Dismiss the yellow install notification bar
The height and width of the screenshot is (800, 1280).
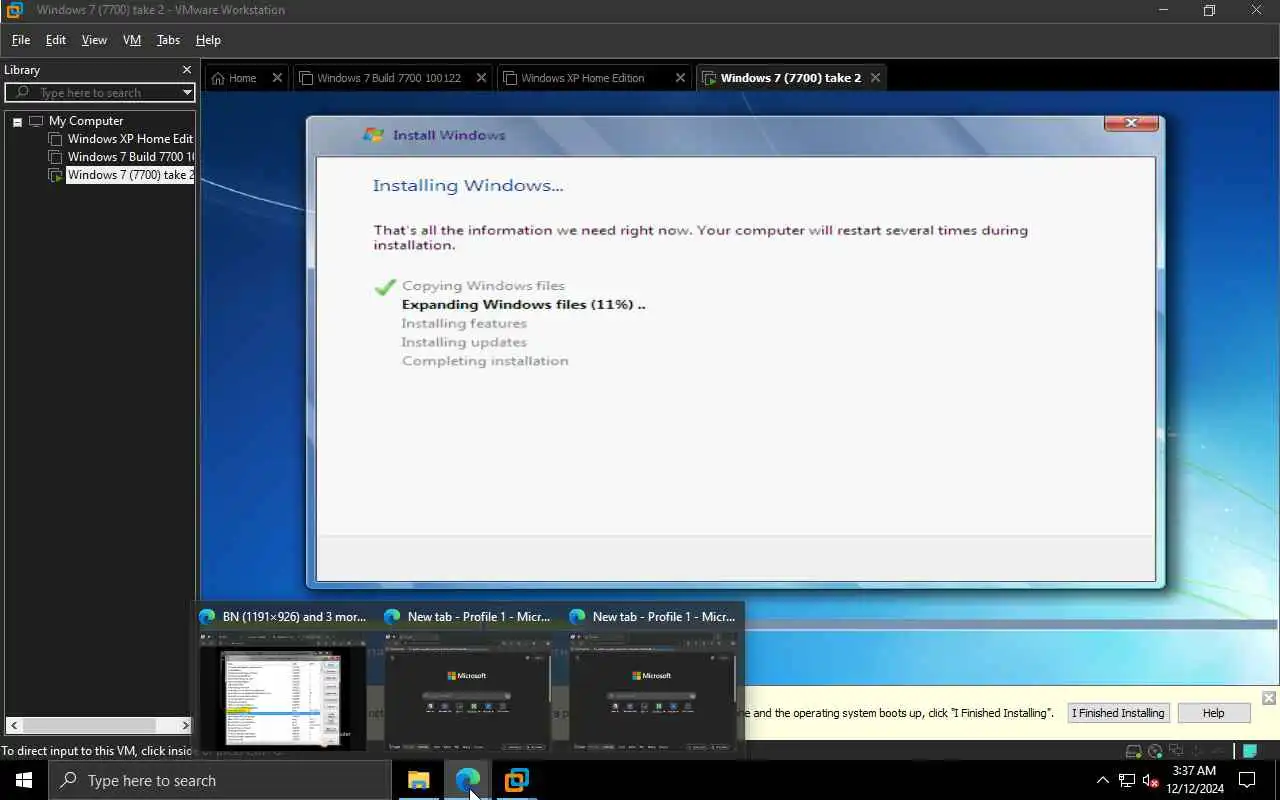pos(1269,697)
